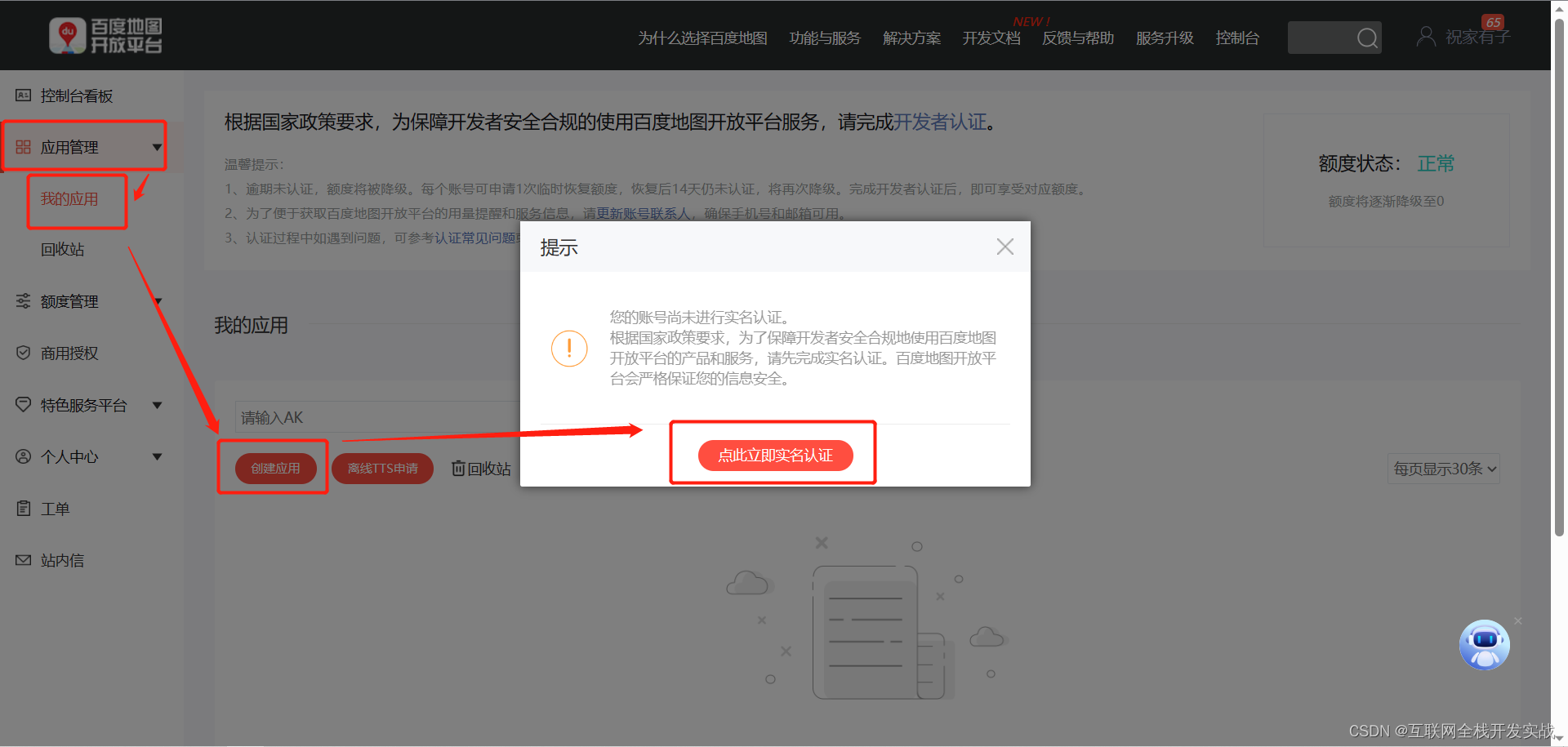The height and width of the screenshot is (747, 1568).
Task: Click the 额度将逐渐降级至0 text
Action: click(1386, 201)
